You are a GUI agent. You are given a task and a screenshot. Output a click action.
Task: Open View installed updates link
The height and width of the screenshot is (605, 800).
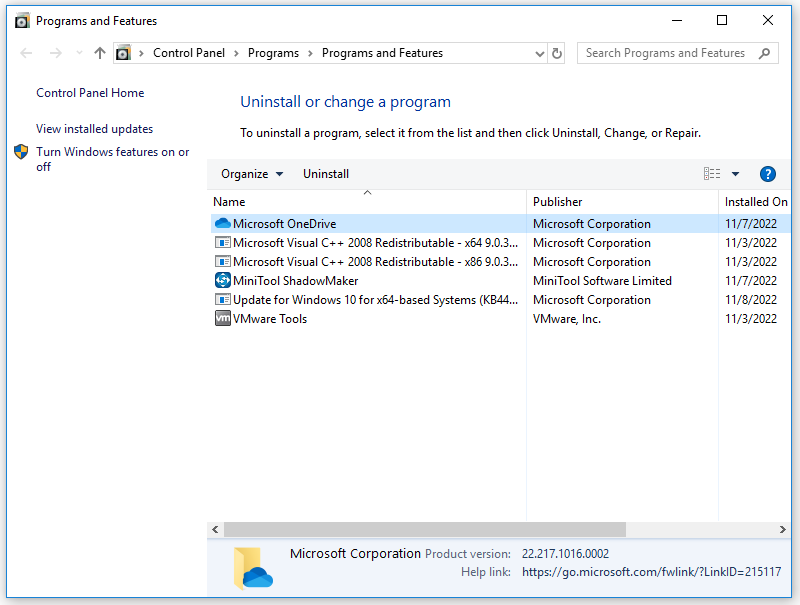(94, 129)
